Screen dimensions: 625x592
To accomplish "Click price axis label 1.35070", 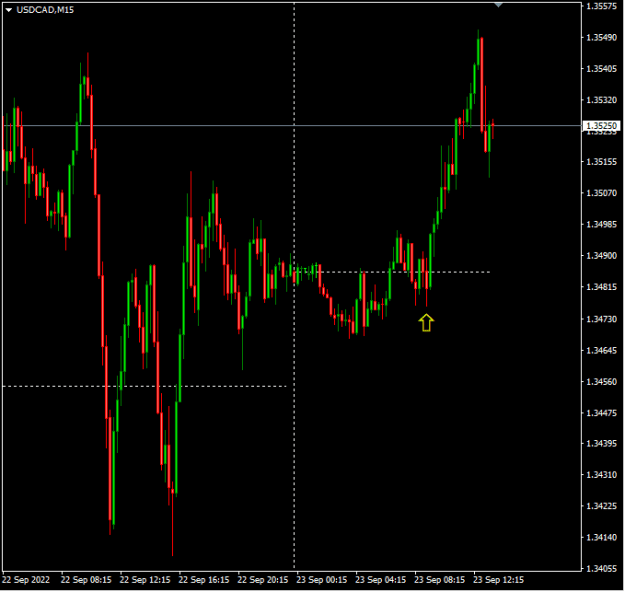I will click(x=601, y=193).
